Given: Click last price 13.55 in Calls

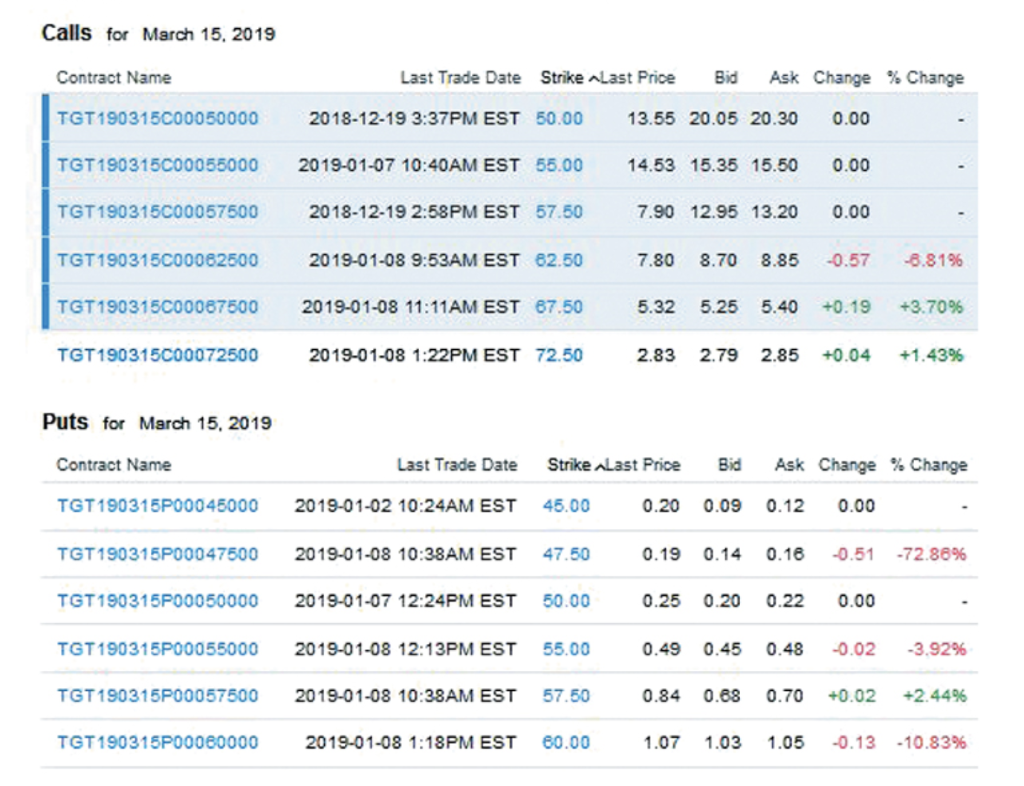Looking at the screenshot, I should (x=650, y=119).
